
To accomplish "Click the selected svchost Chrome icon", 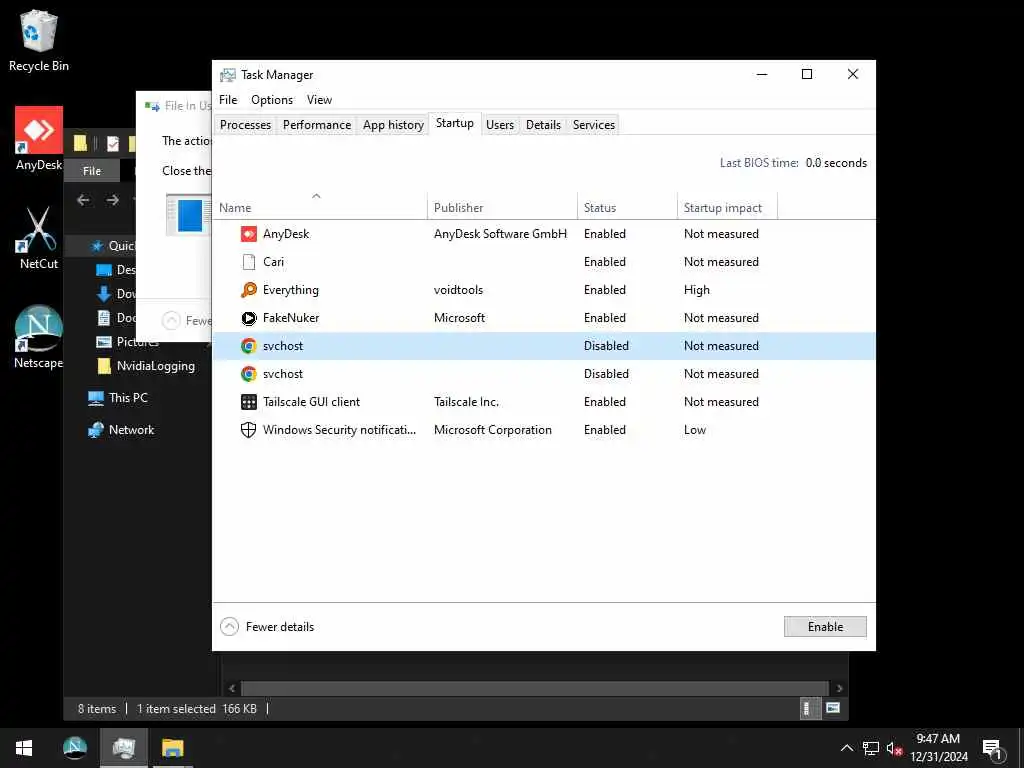I will pos(249,346).
